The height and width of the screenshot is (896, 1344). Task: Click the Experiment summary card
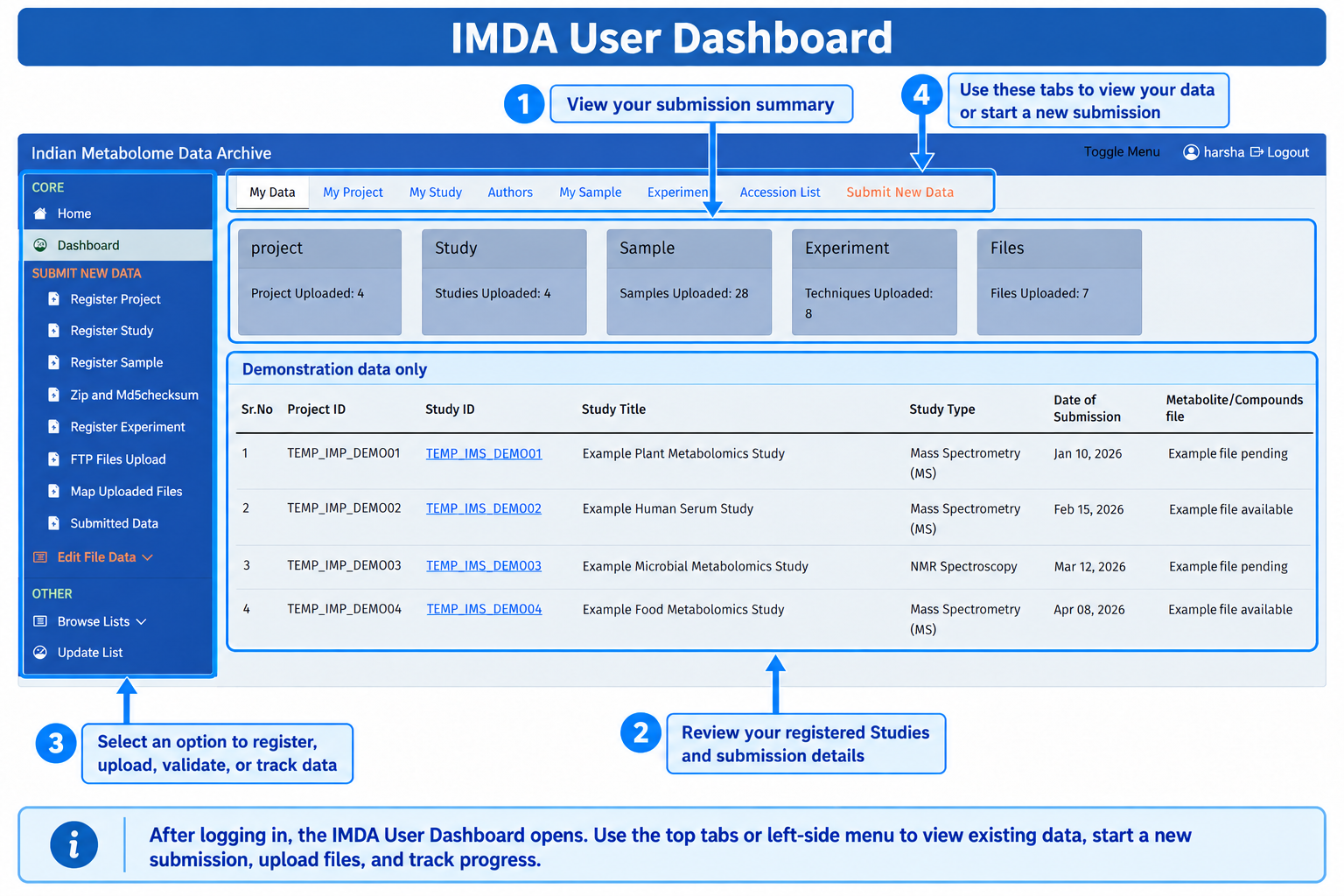tap(874, 283)
